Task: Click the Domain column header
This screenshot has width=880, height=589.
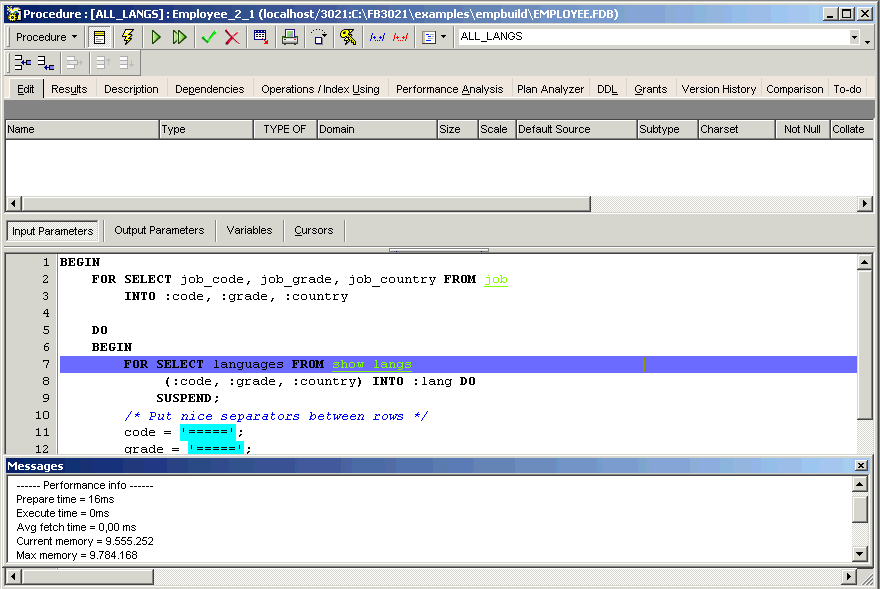Action: coord(377,129)
